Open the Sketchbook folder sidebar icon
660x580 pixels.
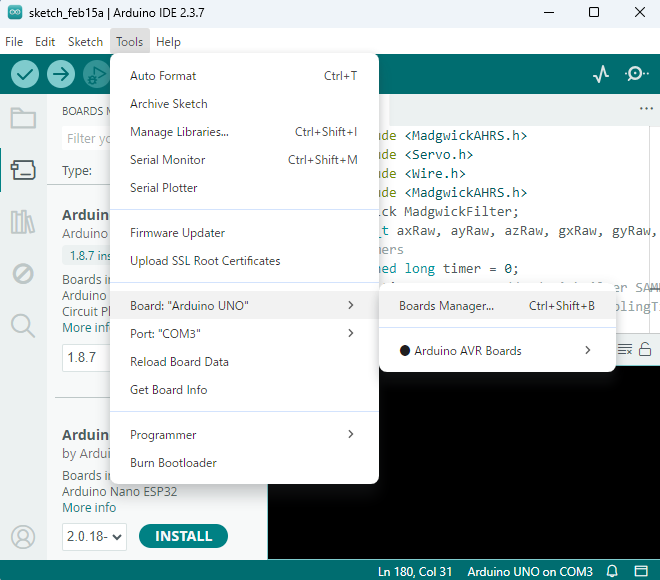[x=23, y=118]
